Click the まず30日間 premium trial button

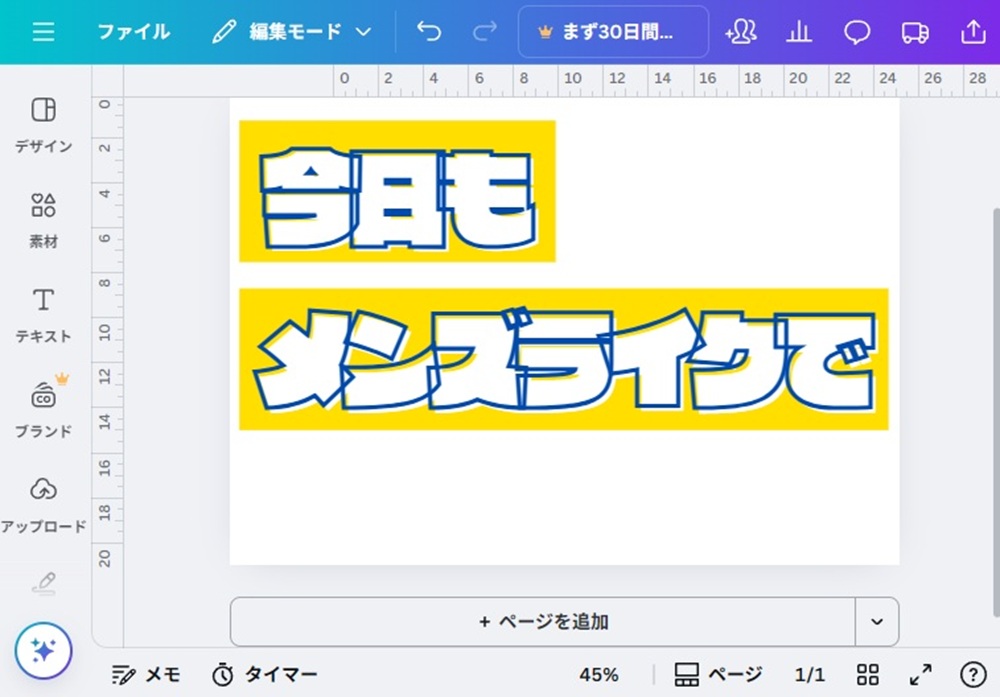(613, 32)
